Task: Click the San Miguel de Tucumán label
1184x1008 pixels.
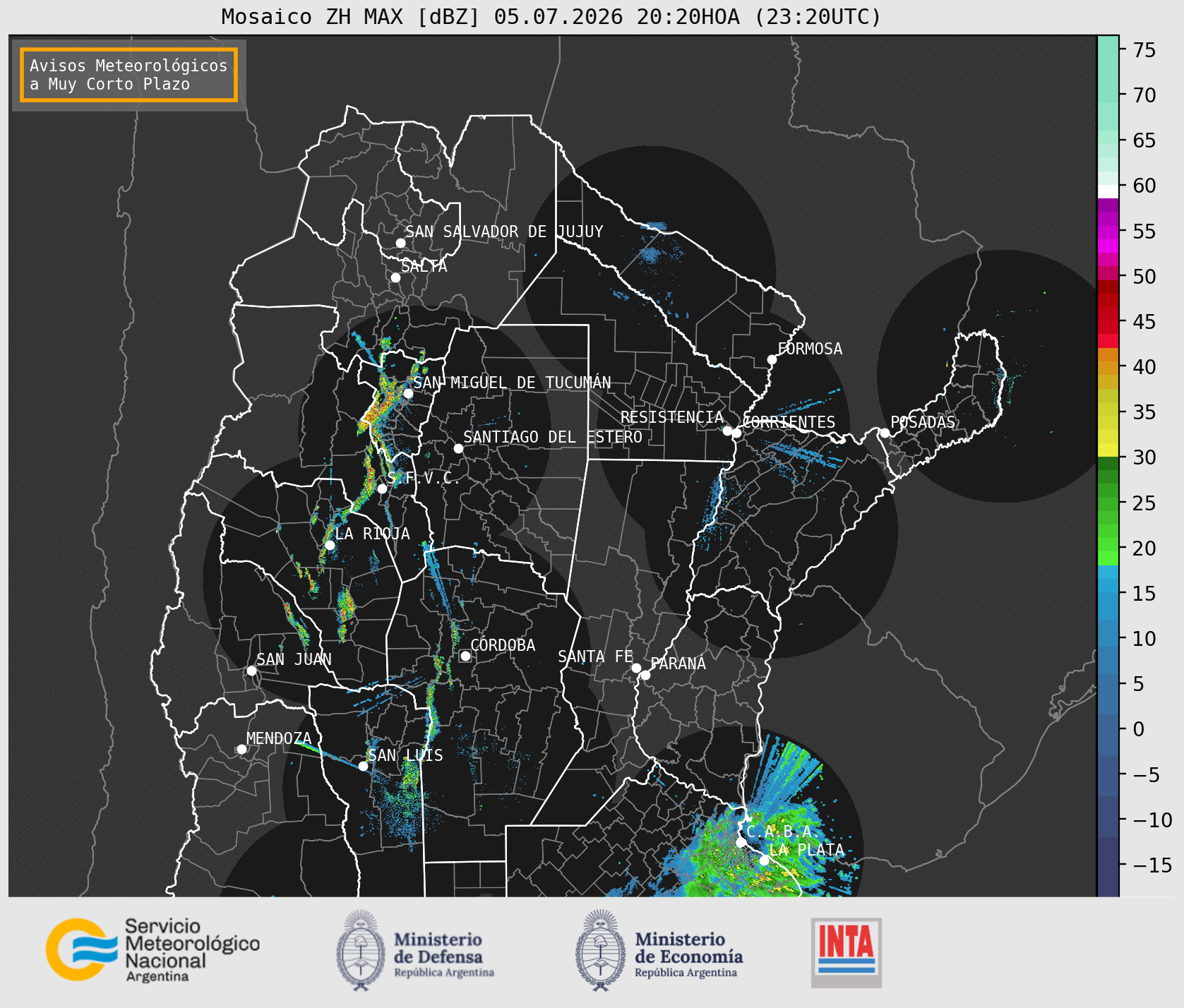Action: point(512,383)
